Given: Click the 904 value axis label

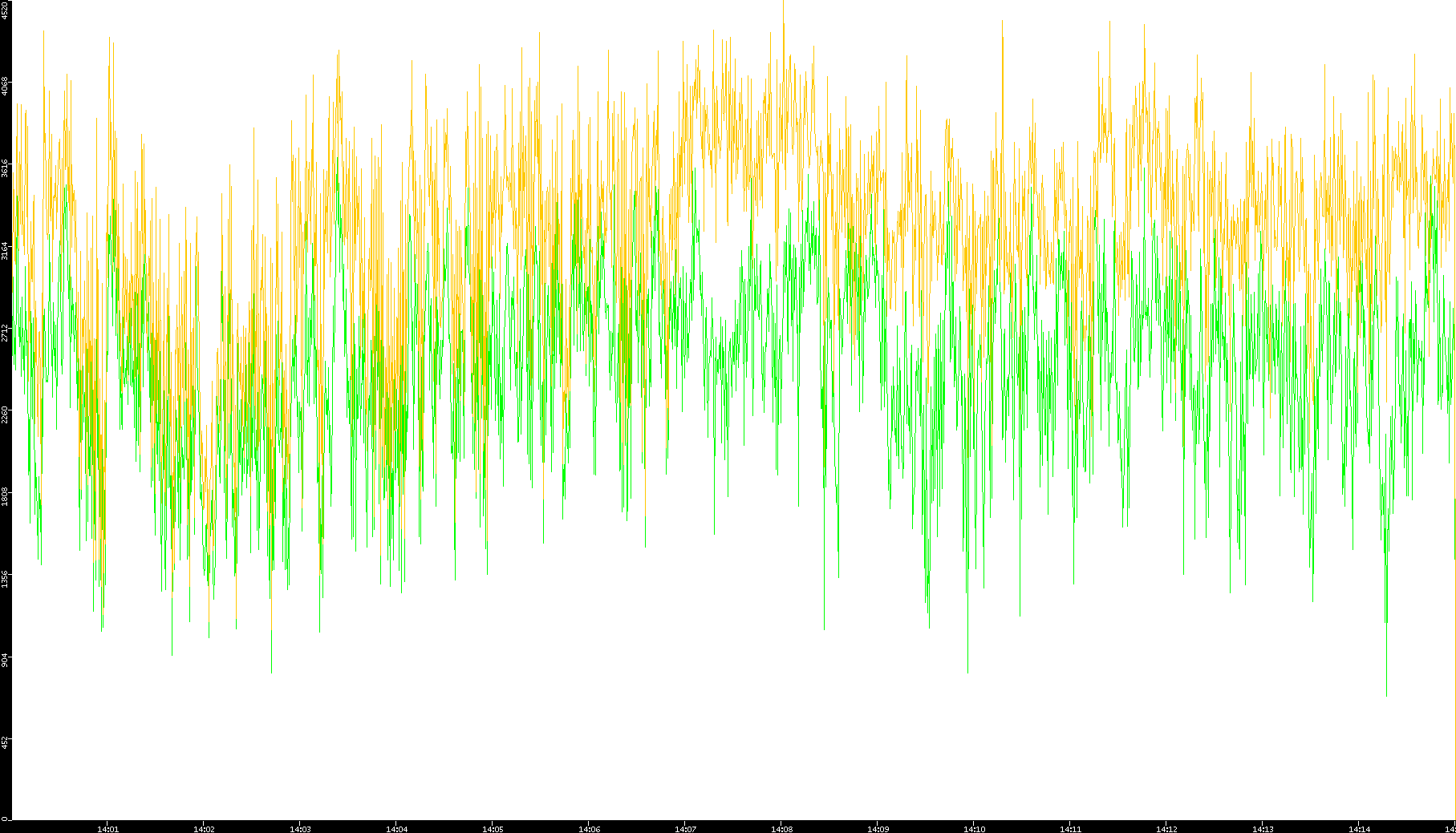Looking at the screenshot, I should point(6,660).
